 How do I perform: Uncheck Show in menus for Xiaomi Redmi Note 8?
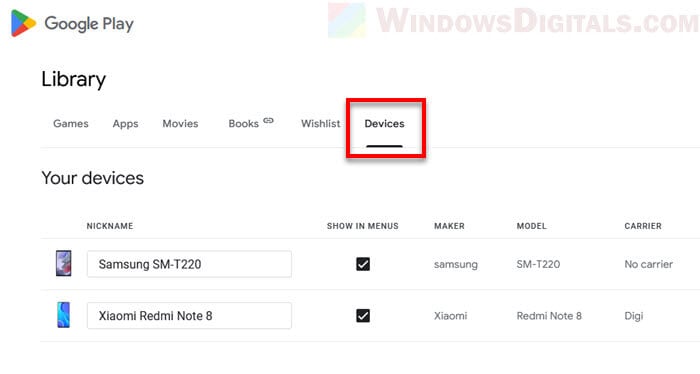[x=363, y=316]
